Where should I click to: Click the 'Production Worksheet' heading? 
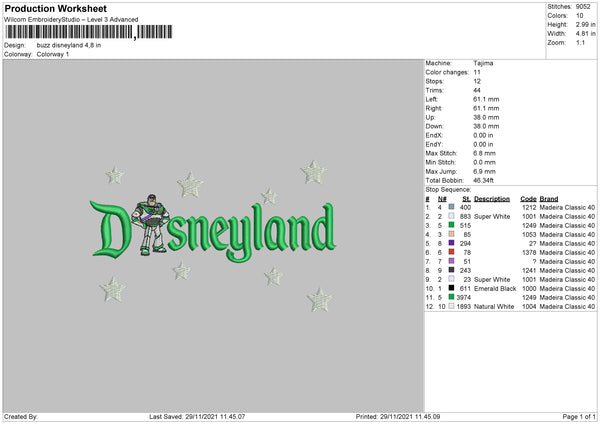[55, 8]
